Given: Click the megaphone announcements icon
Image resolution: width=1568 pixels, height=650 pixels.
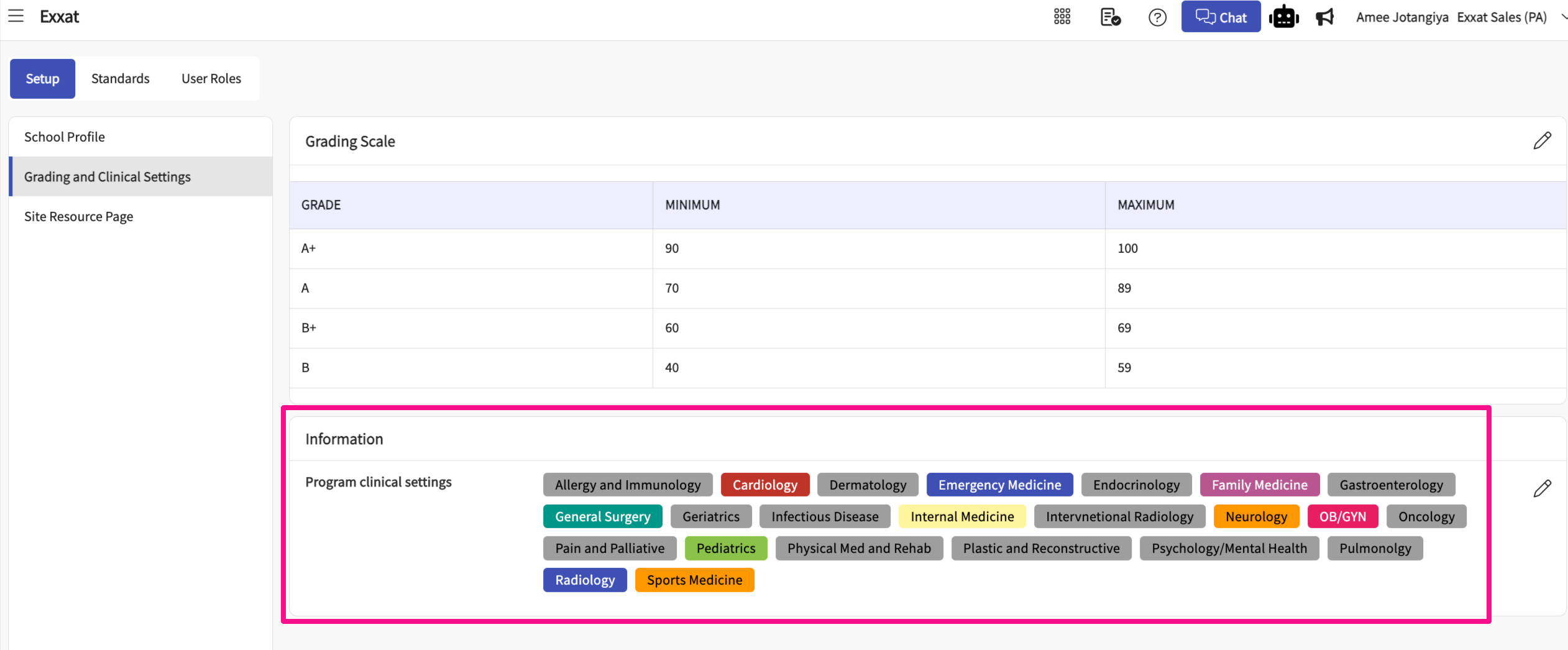Looking at the screenshot, I should [x=1325, y=17].
